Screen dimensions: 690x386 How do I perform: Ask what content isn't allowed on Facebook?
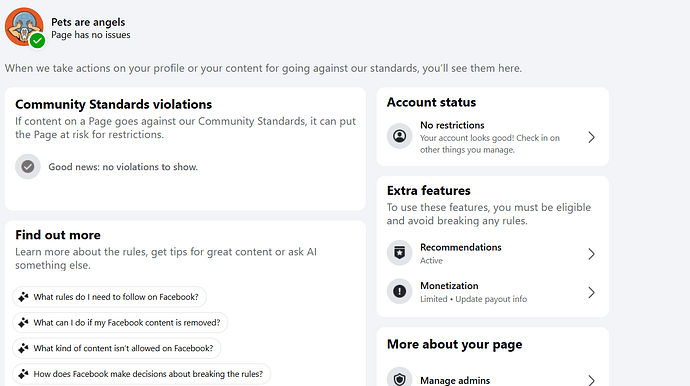coord(117,348)
